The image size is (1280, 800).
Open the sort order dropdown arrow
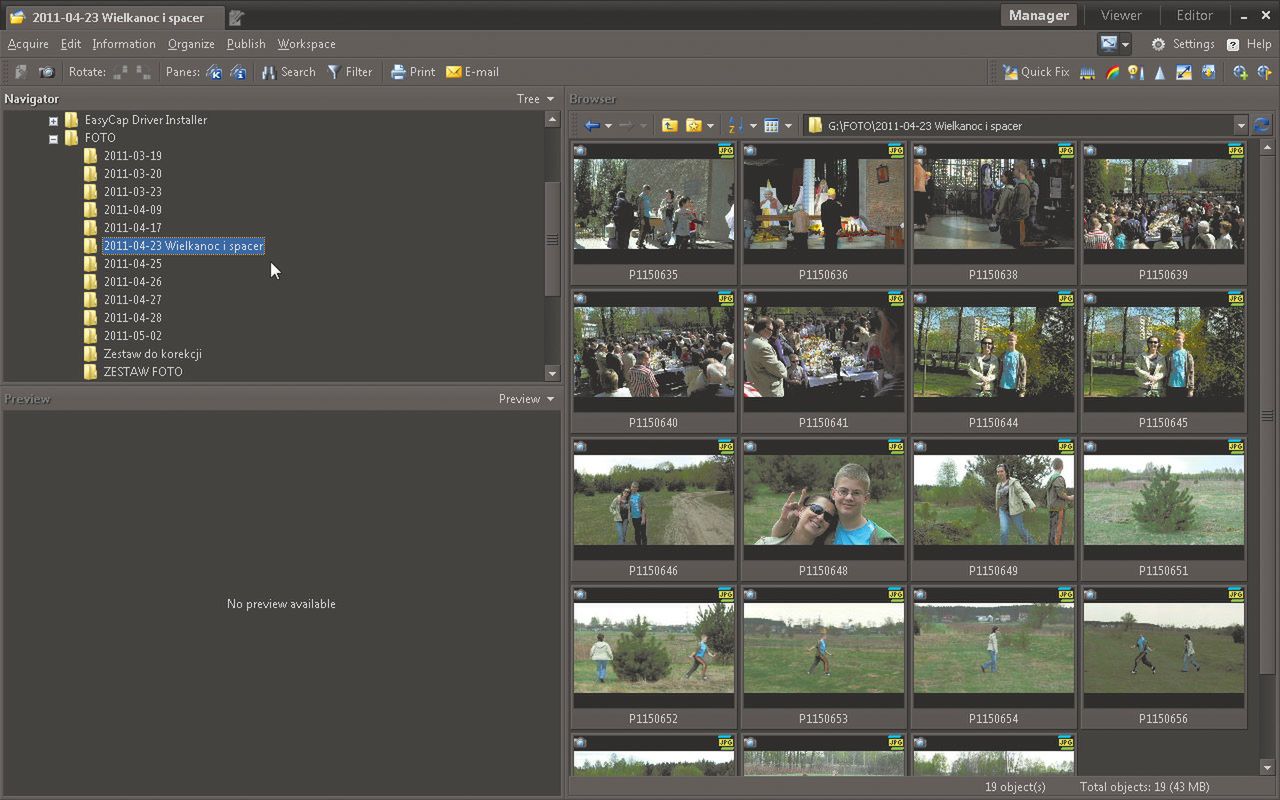coord(753,126)
